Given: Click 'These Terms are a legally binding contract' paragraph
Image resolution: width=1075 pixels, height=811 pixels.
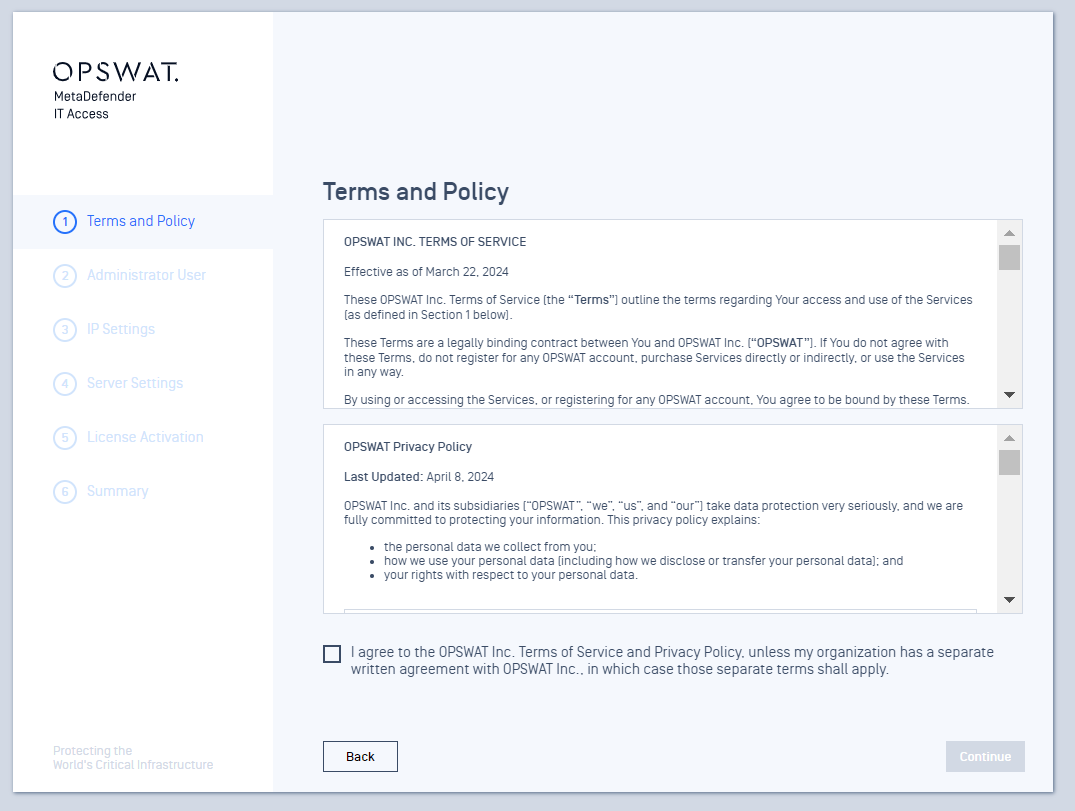Looking at the screenshot, I should [654, 357].
